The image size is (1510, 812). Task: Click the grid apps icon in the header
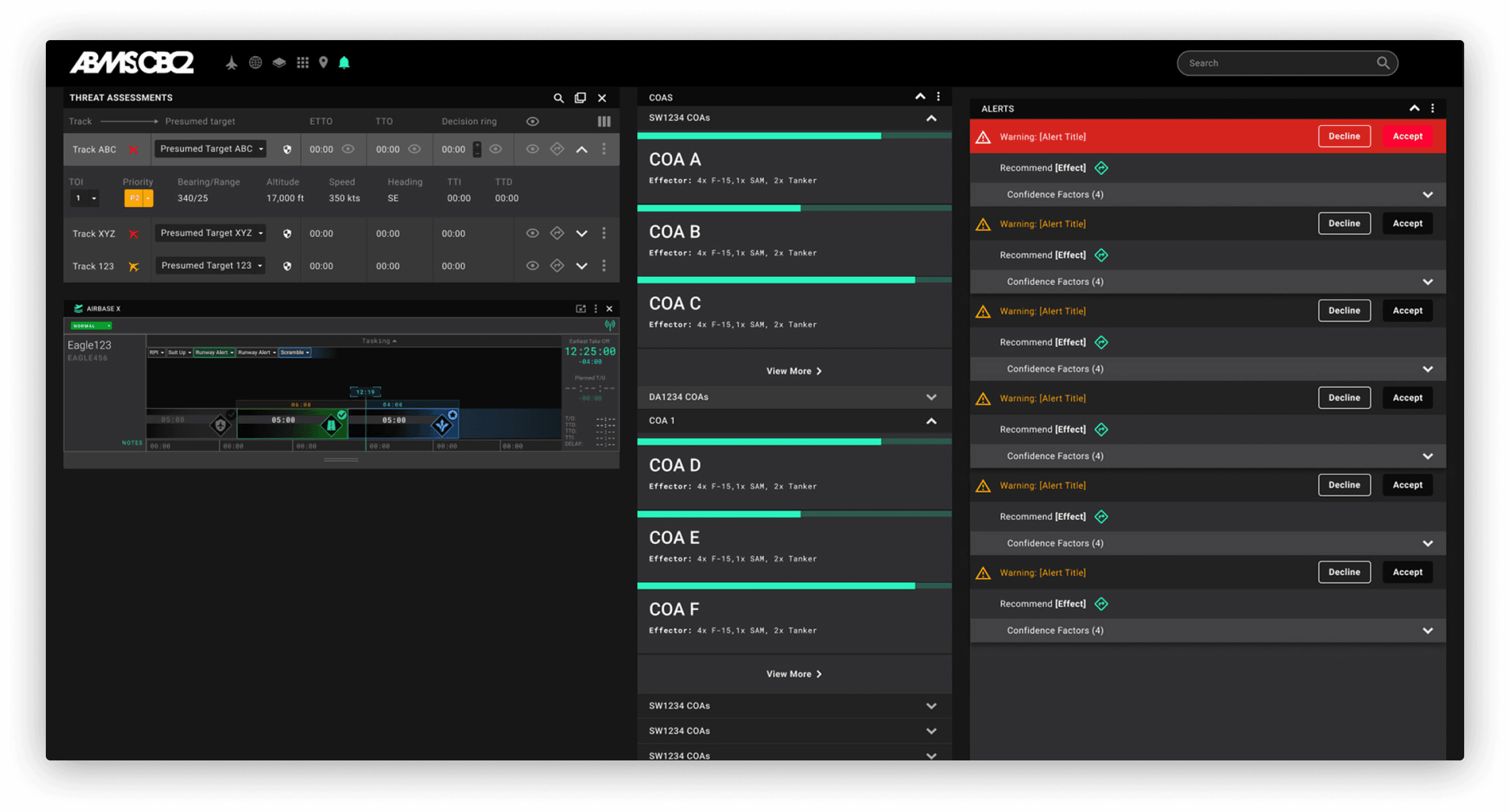click(303, 62)
